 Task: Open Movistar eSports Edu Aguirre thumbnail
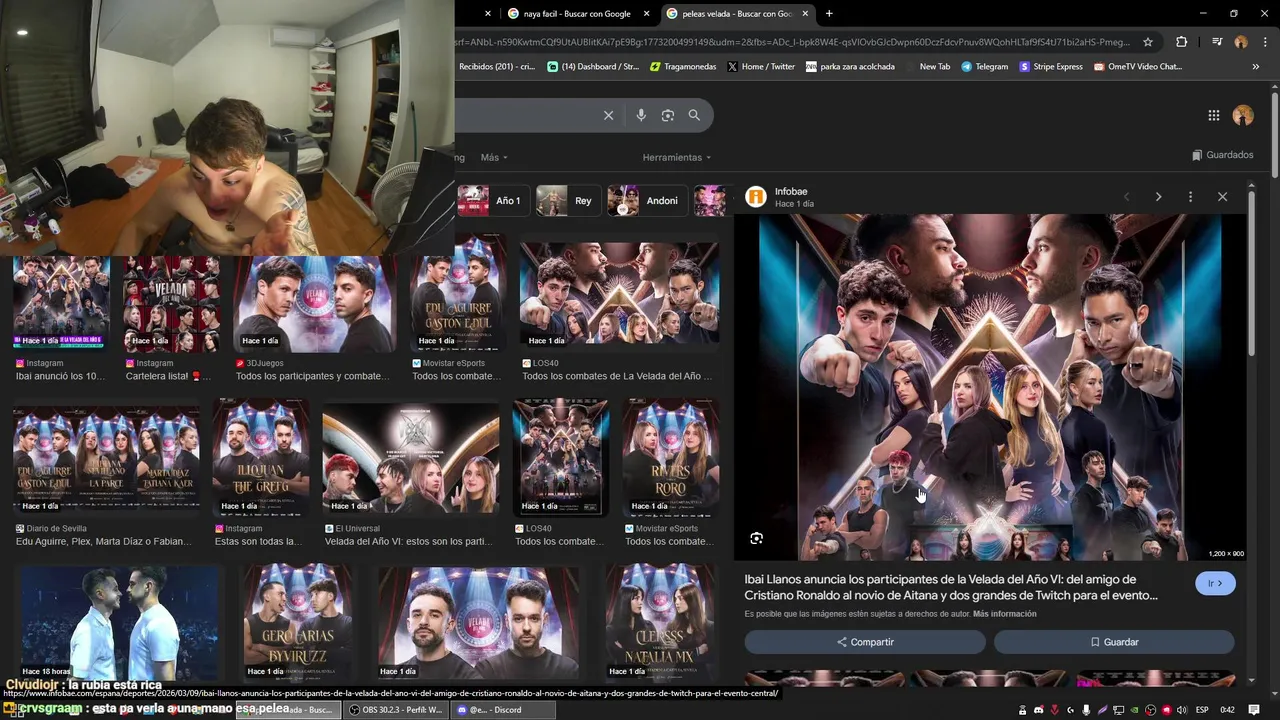pos(457,293)
